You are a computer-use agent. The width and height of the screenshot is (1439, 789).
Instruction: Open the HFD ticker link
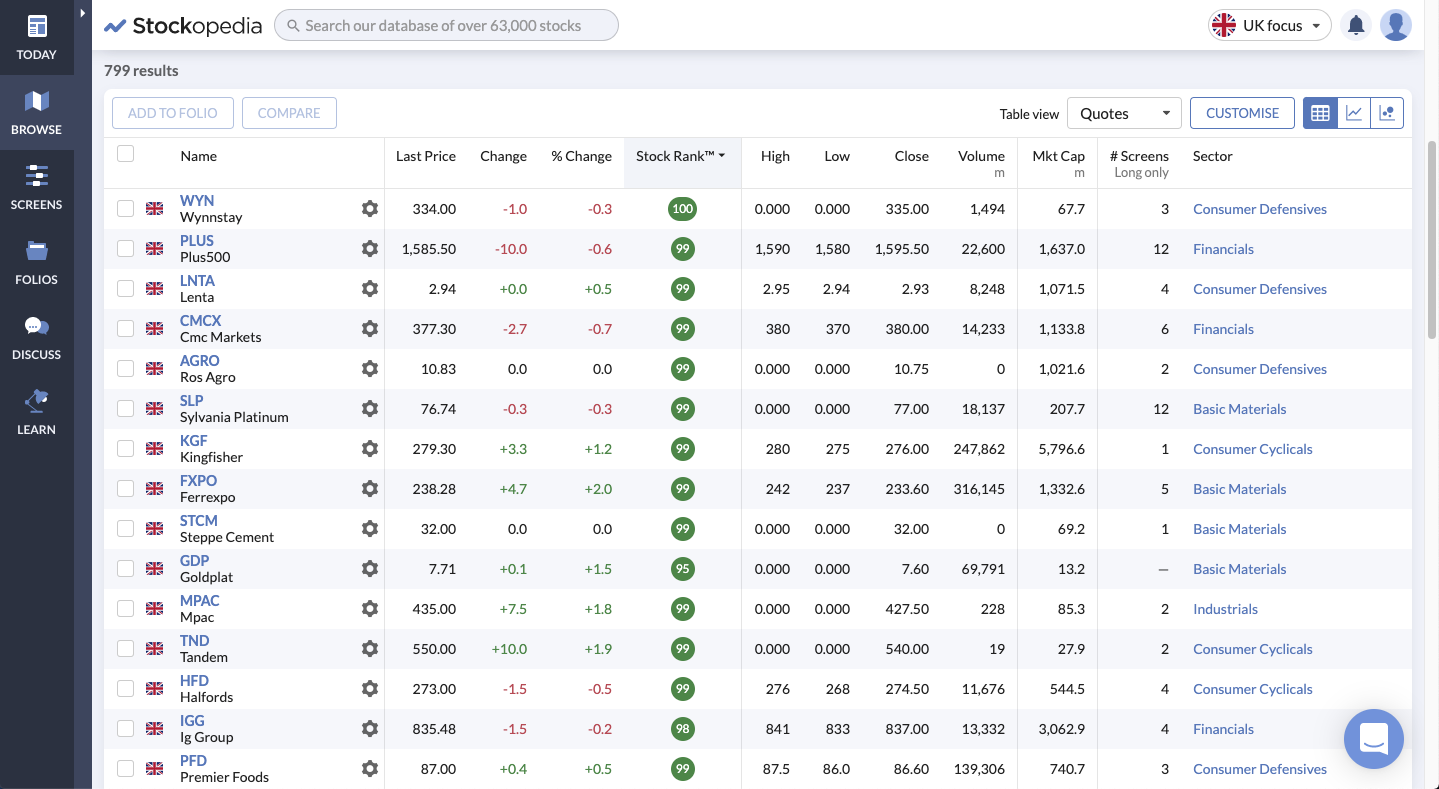coord(194,681)
